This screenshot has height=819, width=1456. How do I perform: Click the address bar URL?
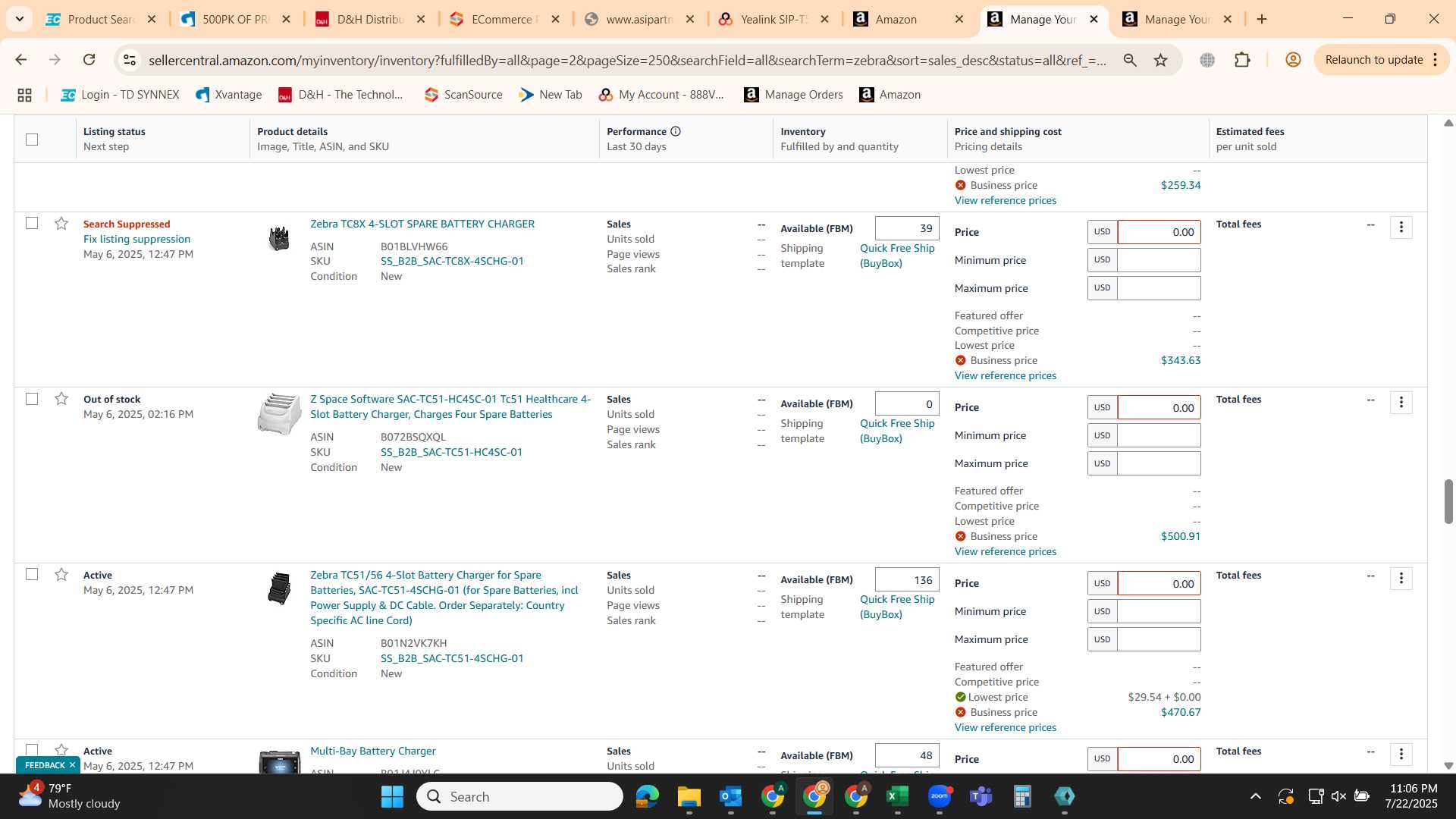point(627,60)
